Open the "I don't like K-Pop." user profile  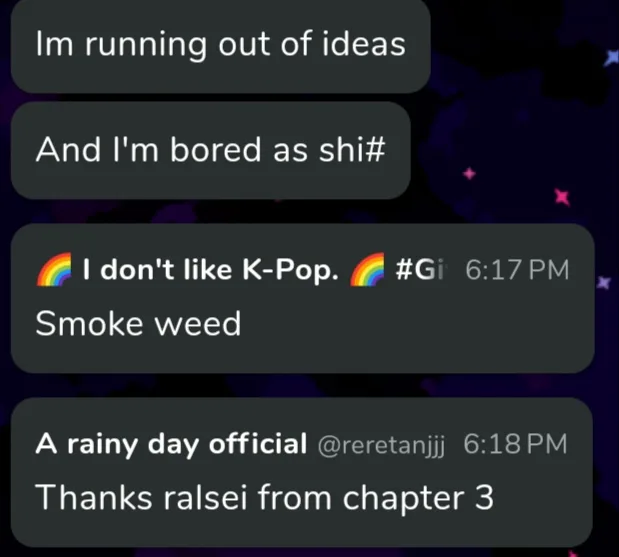(211, 270)
